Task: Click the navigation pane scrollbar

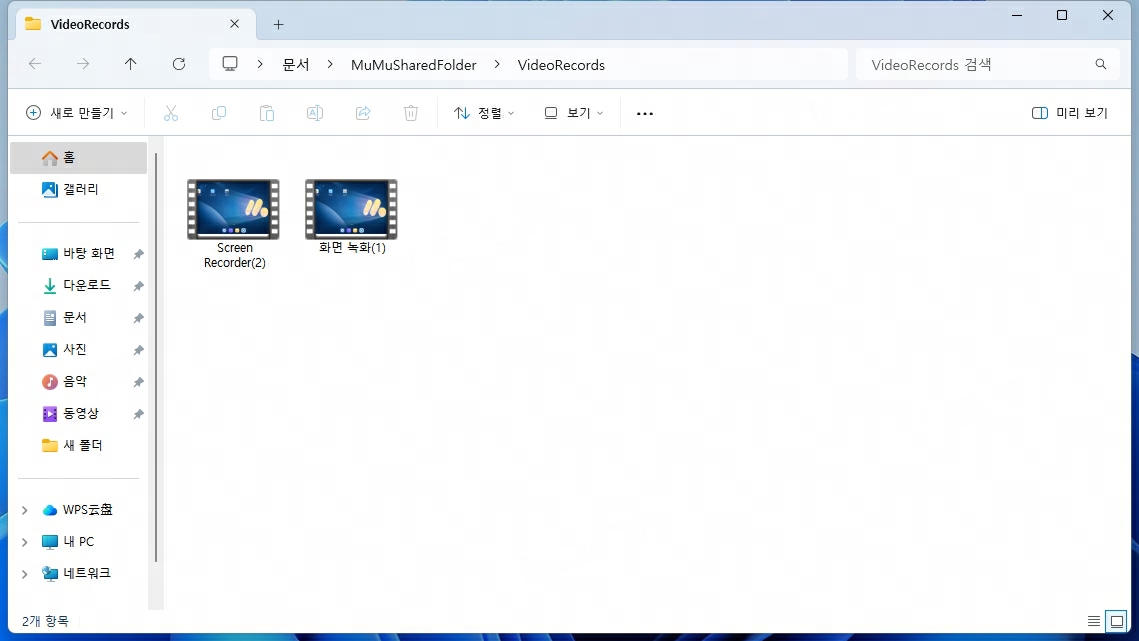Action: pyautogui.click(x=156, y=356)
